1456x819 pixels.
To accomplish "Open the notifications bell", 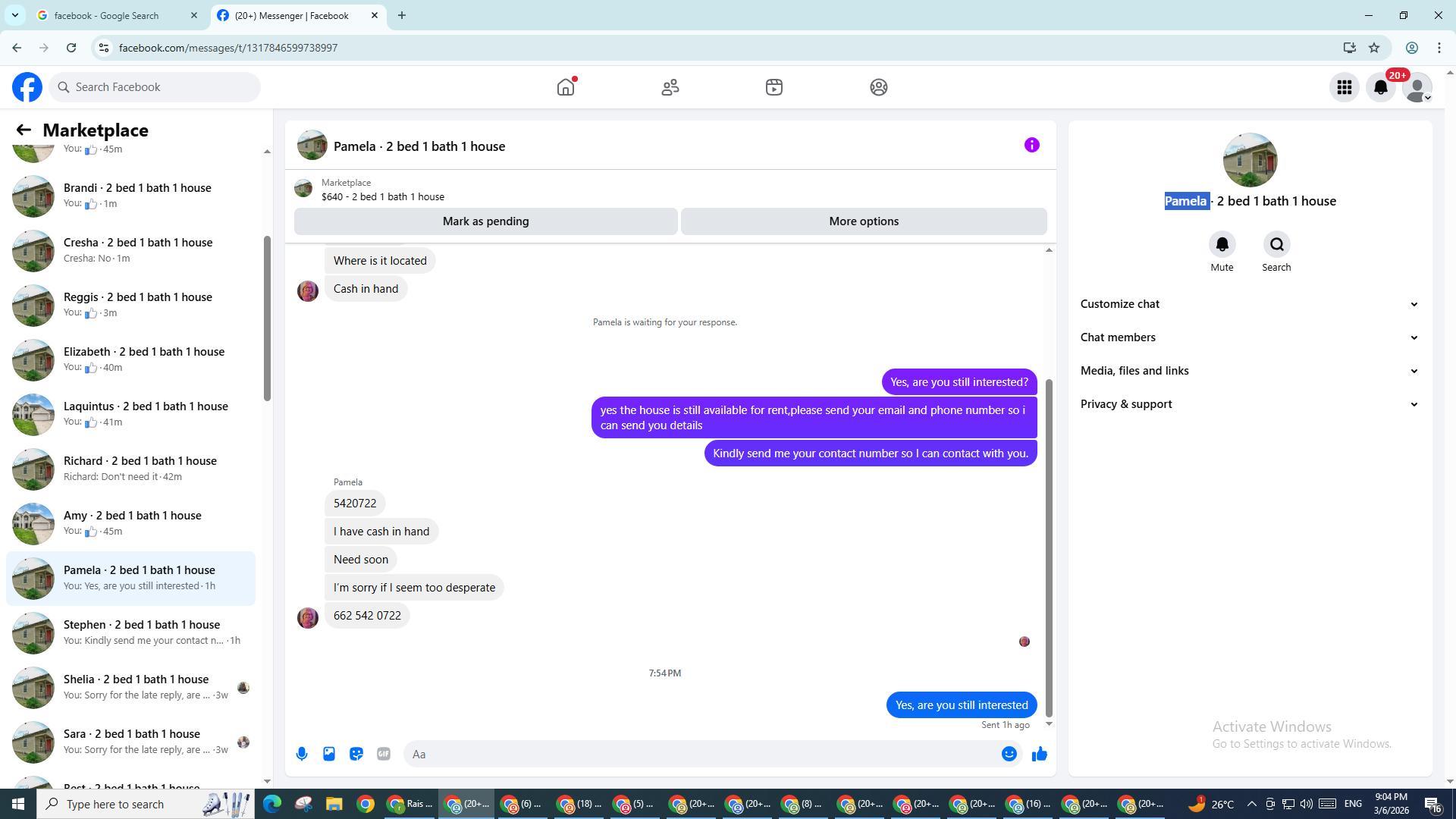I will (1381, 87).
